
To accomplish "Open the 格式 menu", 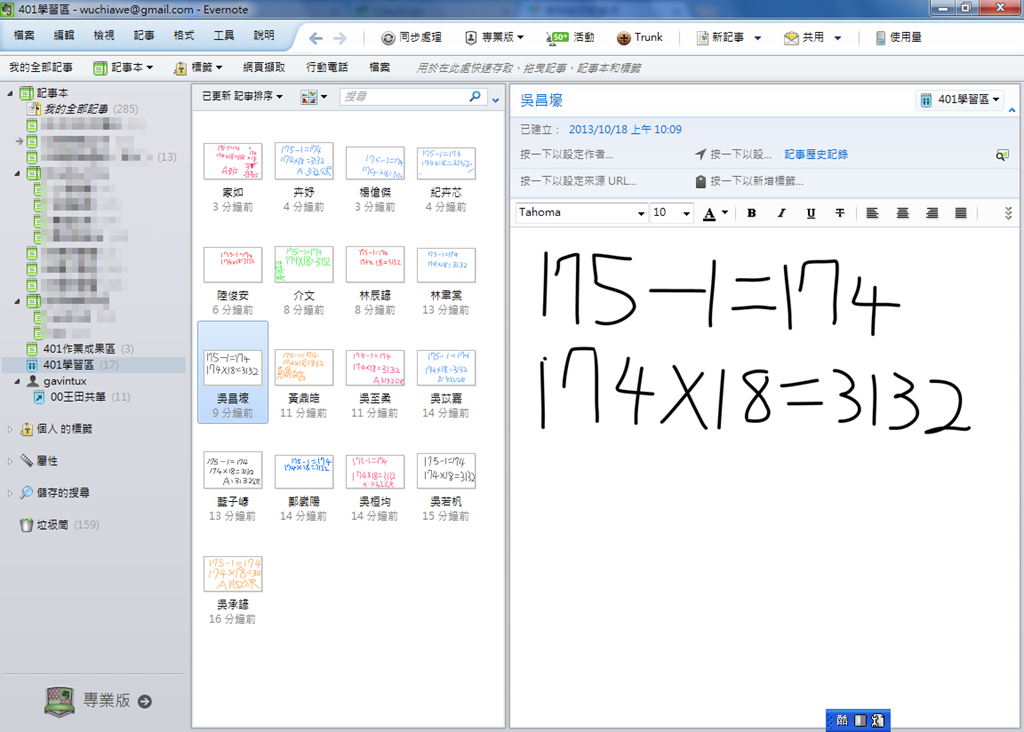I will point(184,36).
